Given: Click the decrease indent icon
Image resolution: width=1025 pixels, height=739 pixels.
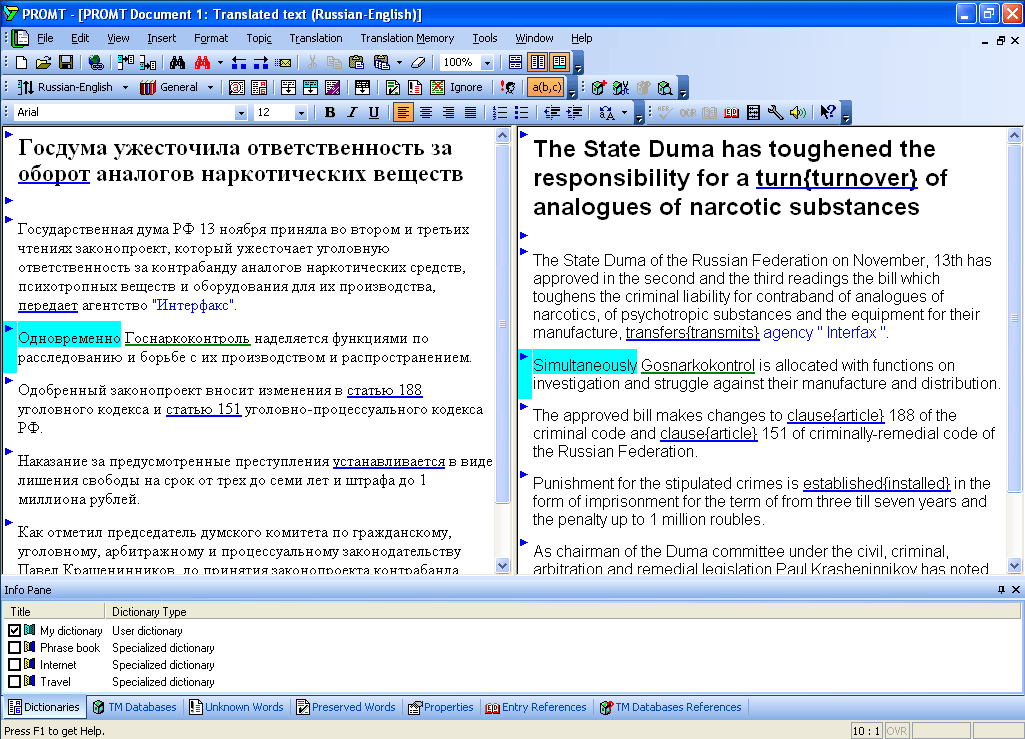Looking at the screenshot, I should [x=552, y=112].
